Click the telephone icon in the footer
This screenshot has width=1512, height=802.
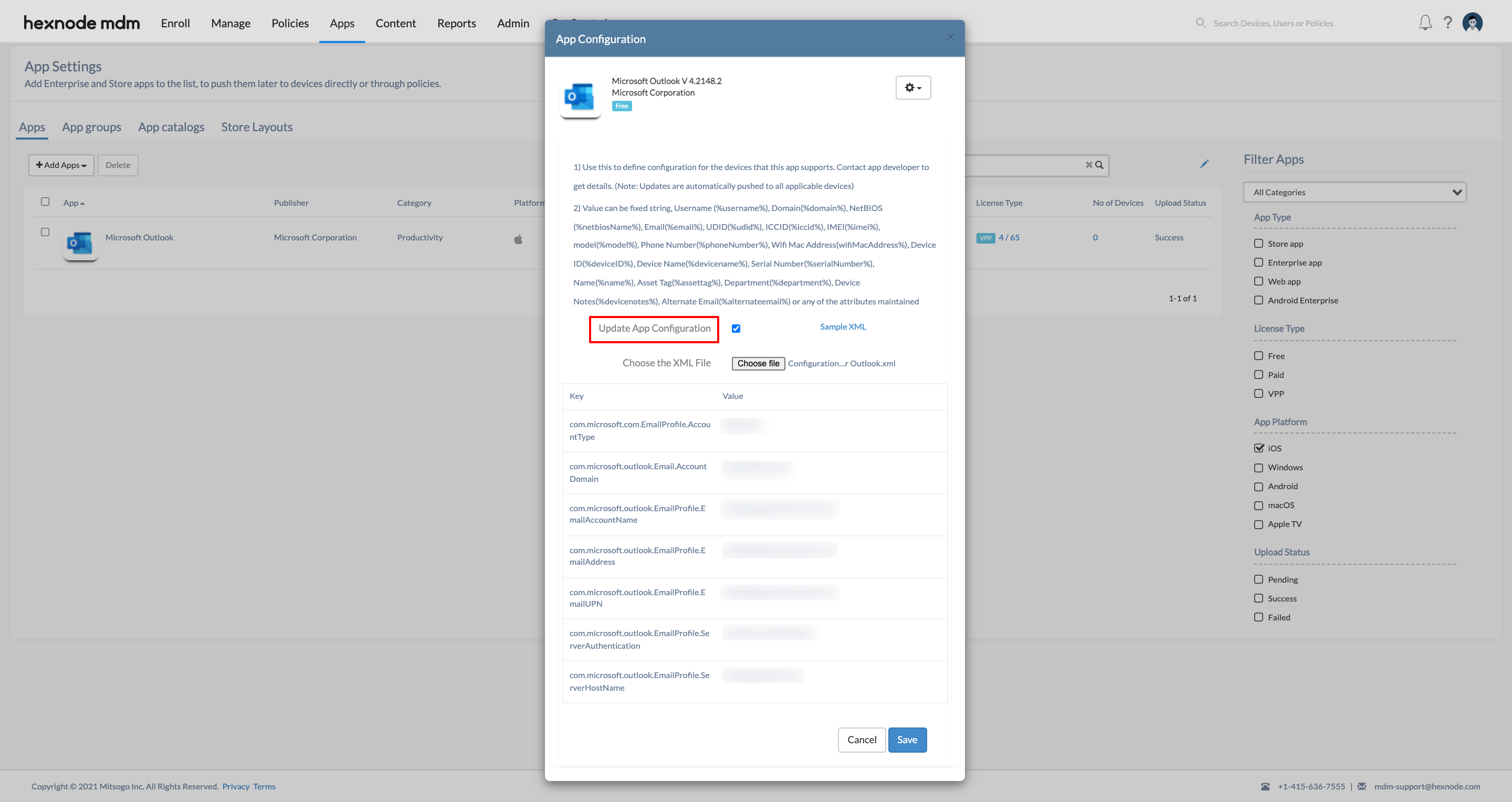(1265, 786)
